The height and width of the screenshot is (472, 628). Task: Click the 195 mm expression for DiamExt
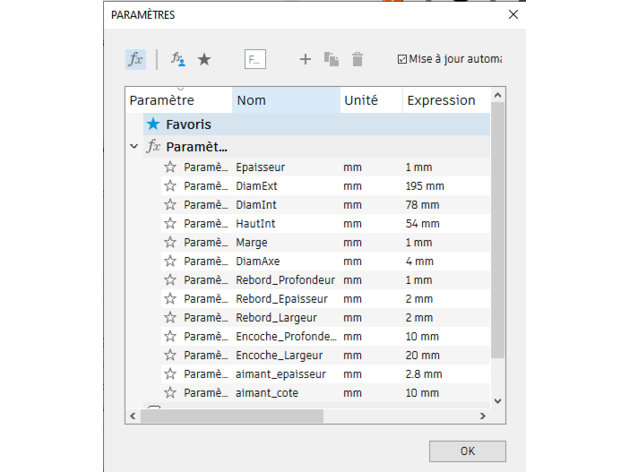(424, 186)
